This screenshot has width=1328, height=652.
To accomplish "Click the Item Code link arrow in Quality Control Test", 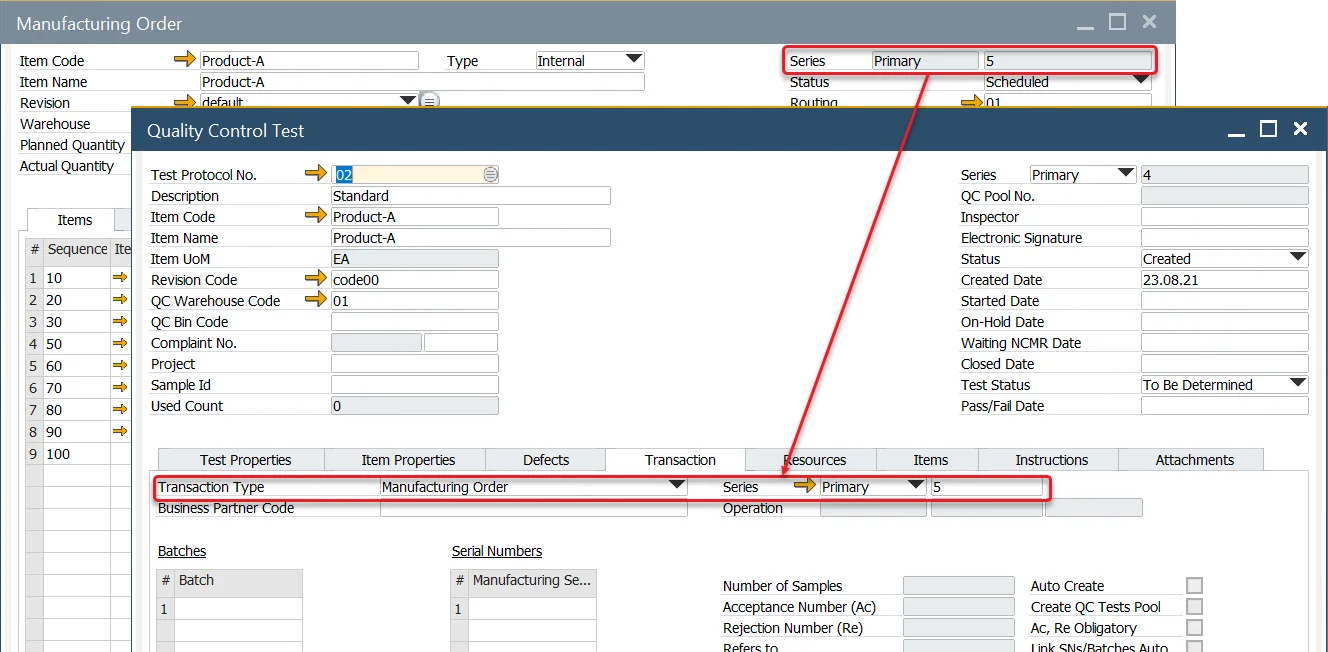I will point(316,216).
